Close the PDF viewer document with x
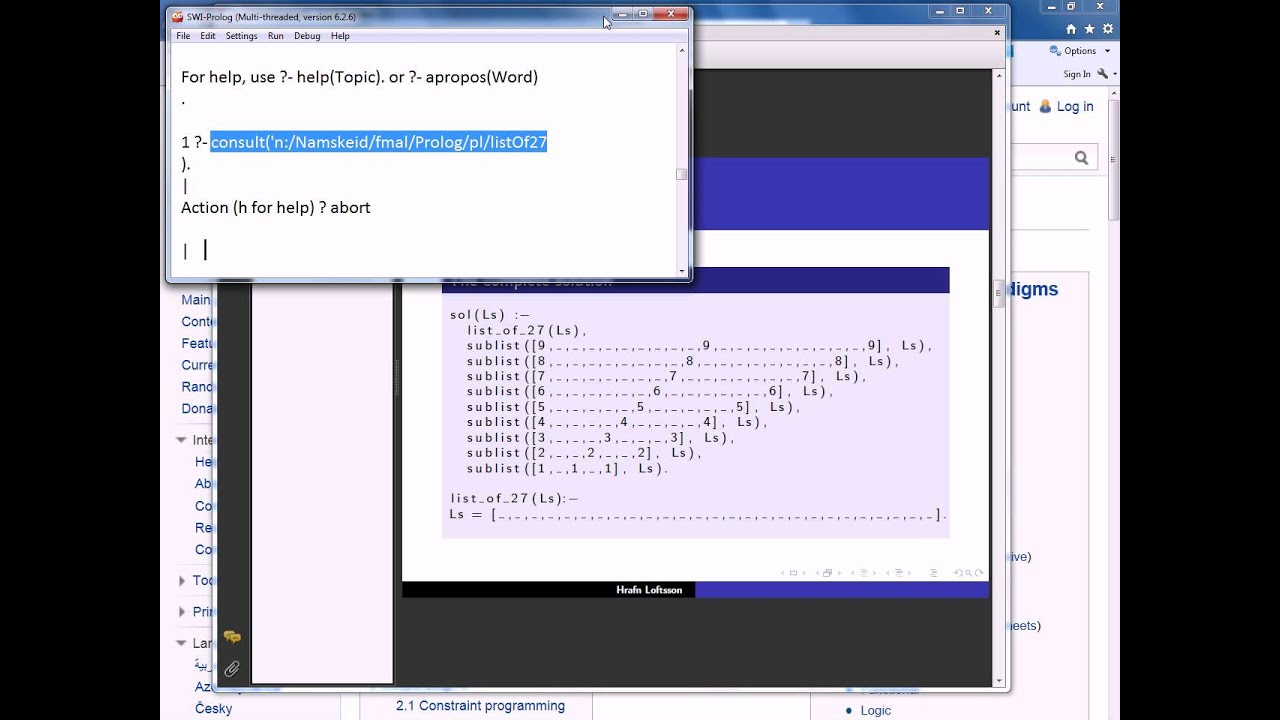This screenshot has height=720, width=1280. (x=997, y=32)
